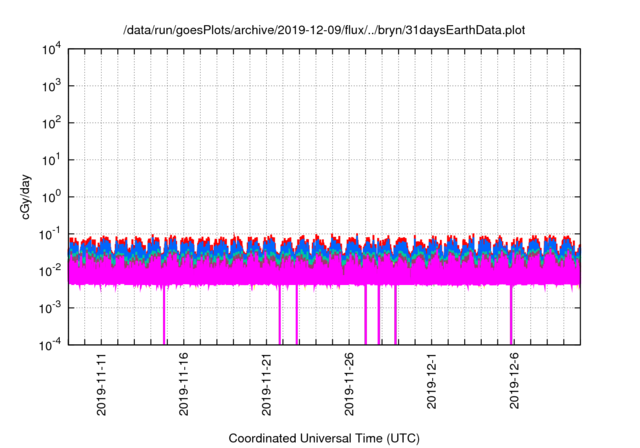Click the 10^-4 y-axis tick label
This screenshot has height=448, width=640.
click(51, 345)
